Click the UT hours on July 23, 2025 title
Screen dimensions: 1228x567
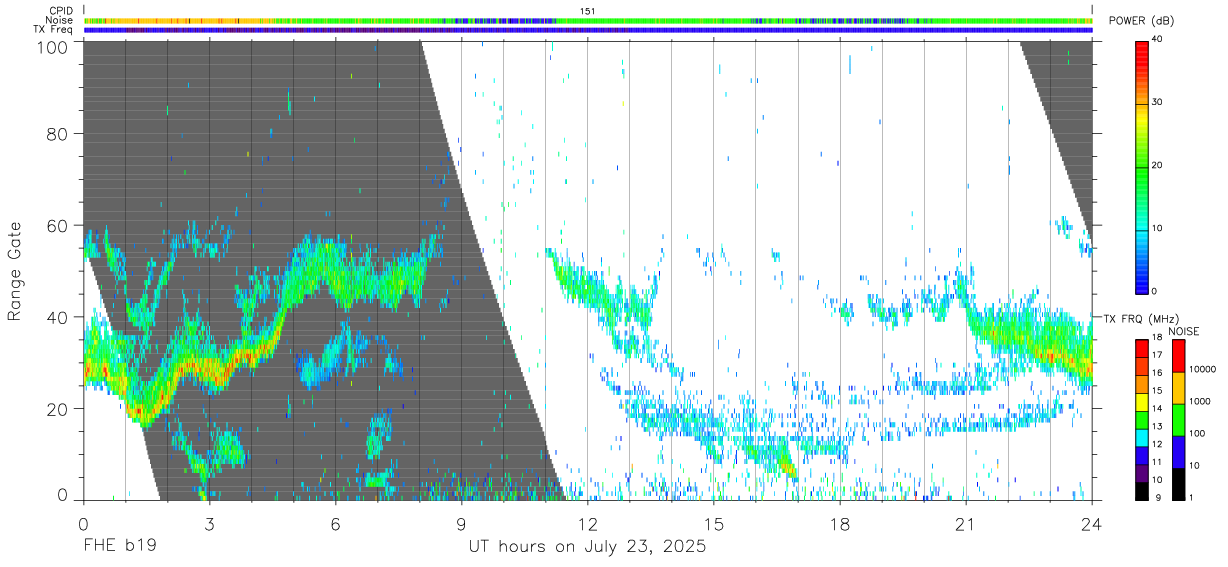point(588,547)
